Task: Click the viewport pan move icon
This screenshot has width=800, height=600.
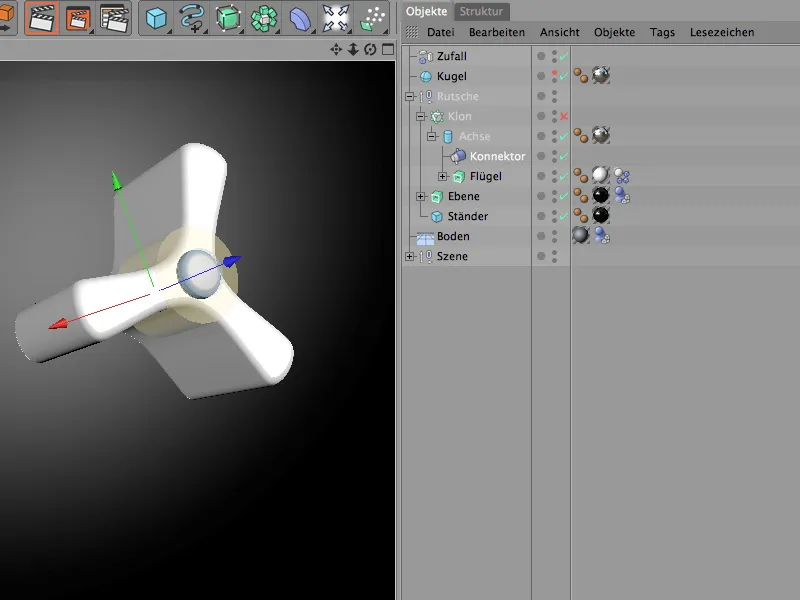Action: click(336, 50)
